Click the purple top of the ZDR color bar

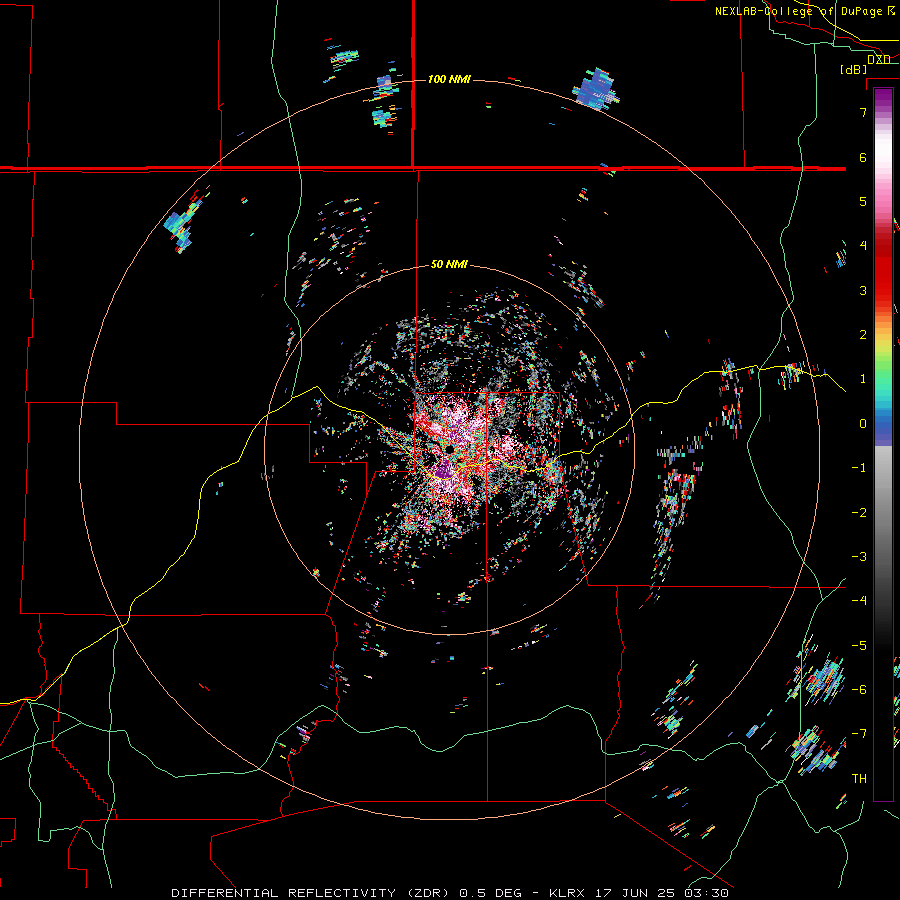883,99
